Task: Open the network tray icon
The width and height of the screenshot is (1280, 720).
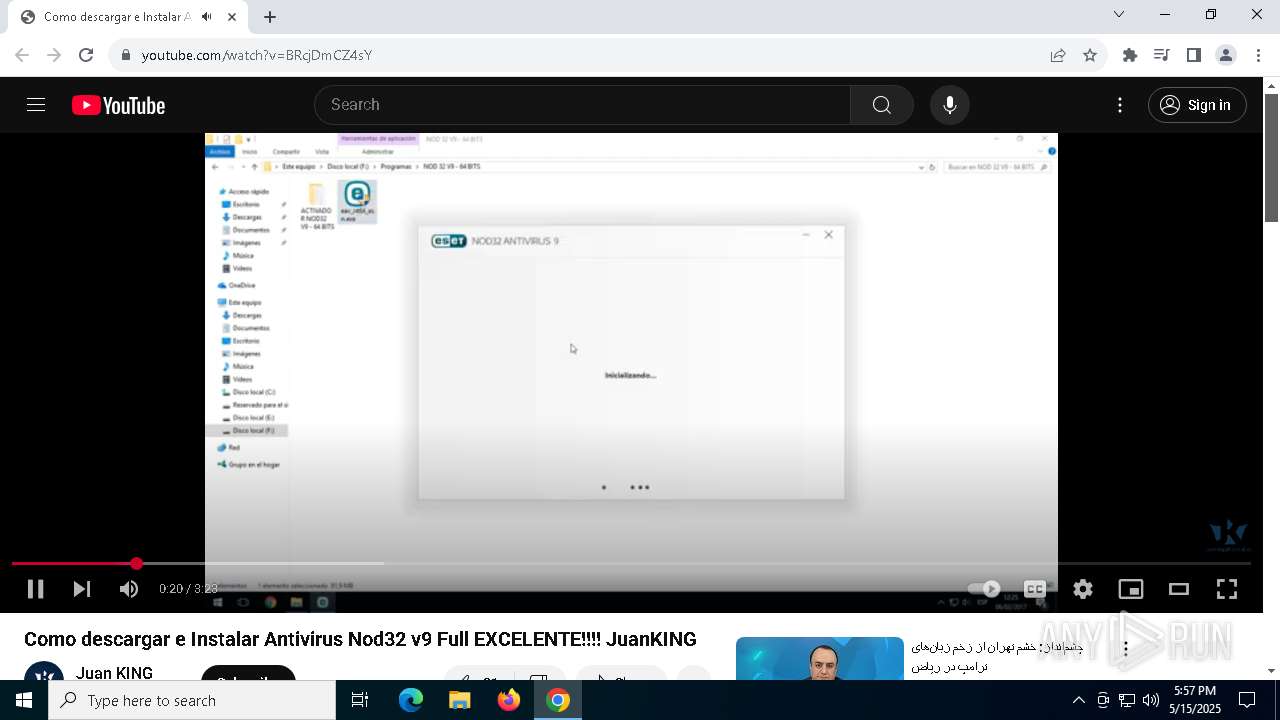Action: pyautogui.click(x=1127, y=700)
